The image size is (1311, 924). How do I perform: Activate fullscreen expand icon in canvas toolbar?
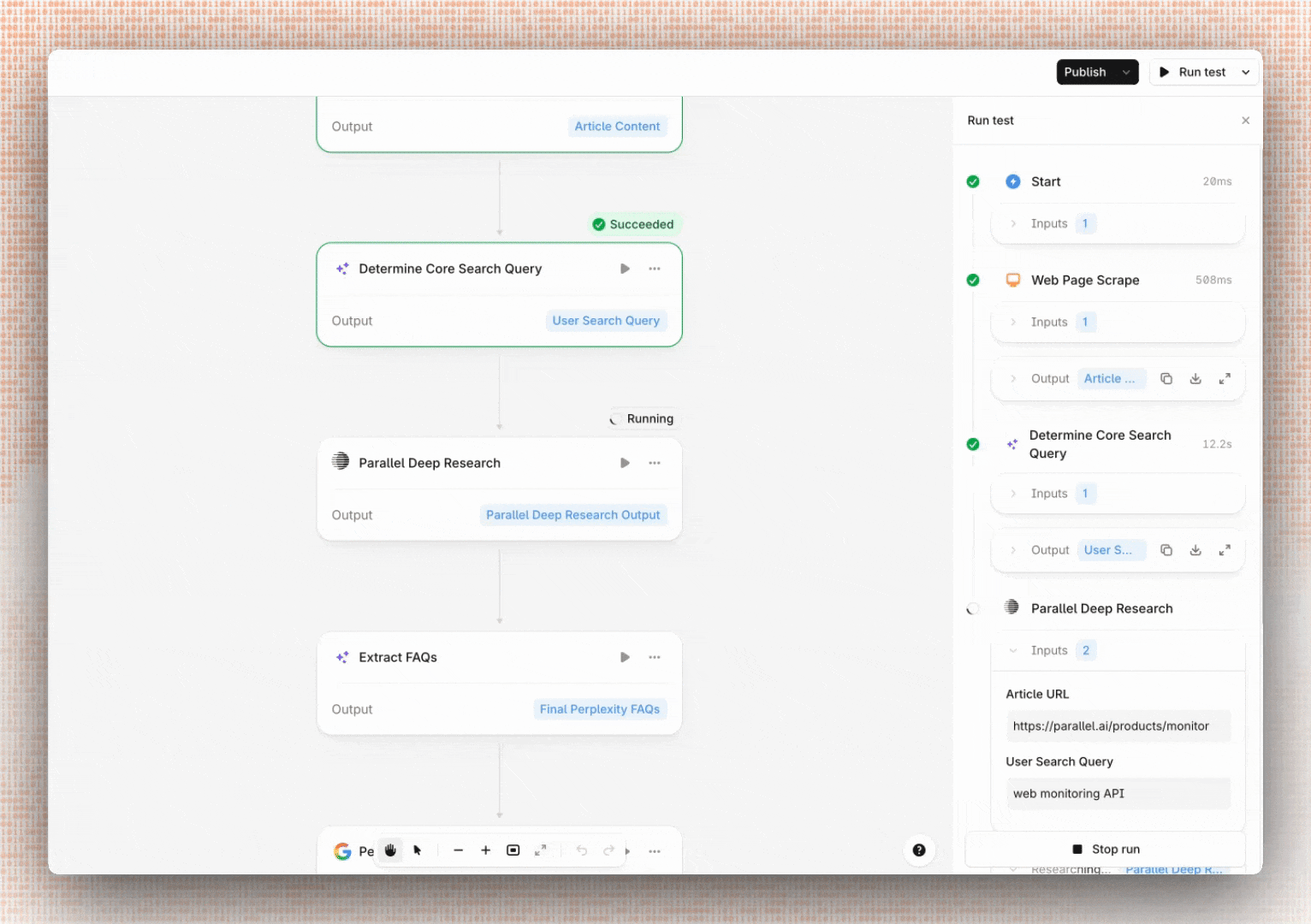(541, 850)
